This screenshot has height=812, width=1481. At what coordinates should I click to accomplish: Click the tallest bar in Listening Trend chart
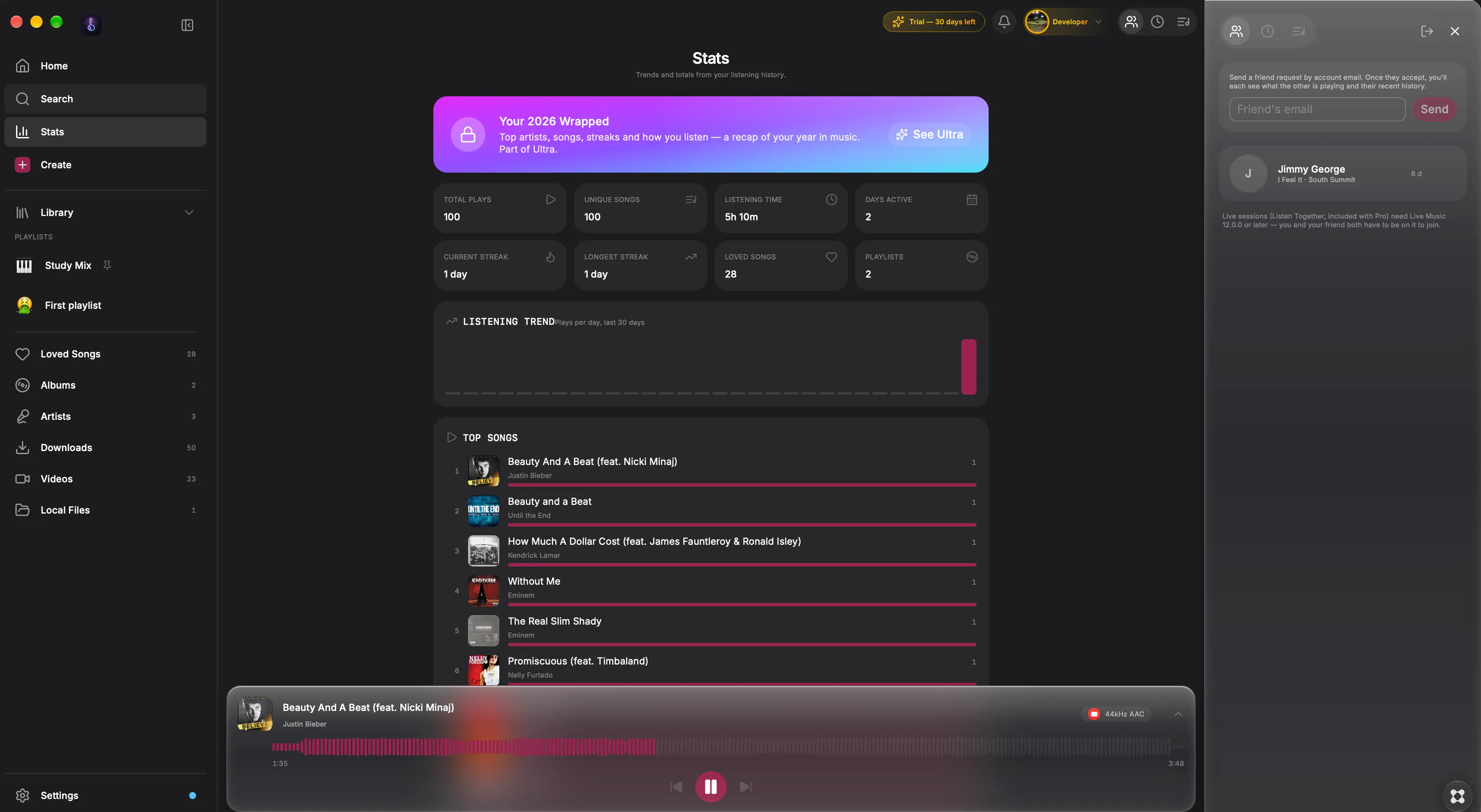click(x=968, y=367)
